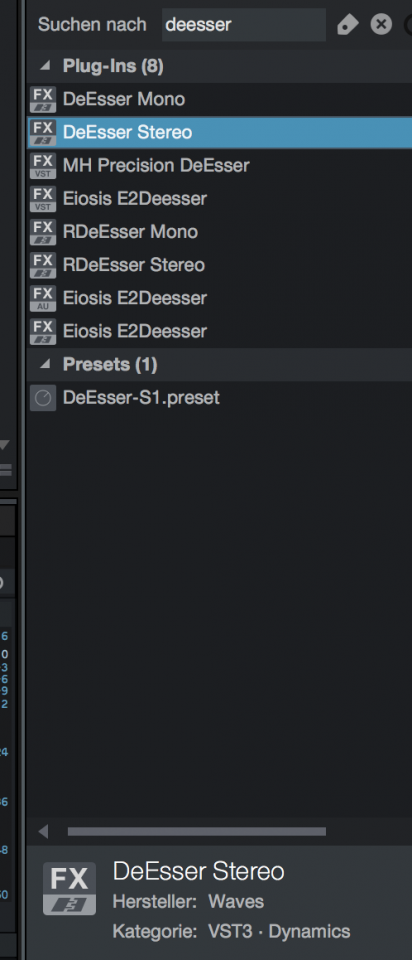
Task: Click the AU icon of Eiosis E2Deesser
Action: [43, 298]
